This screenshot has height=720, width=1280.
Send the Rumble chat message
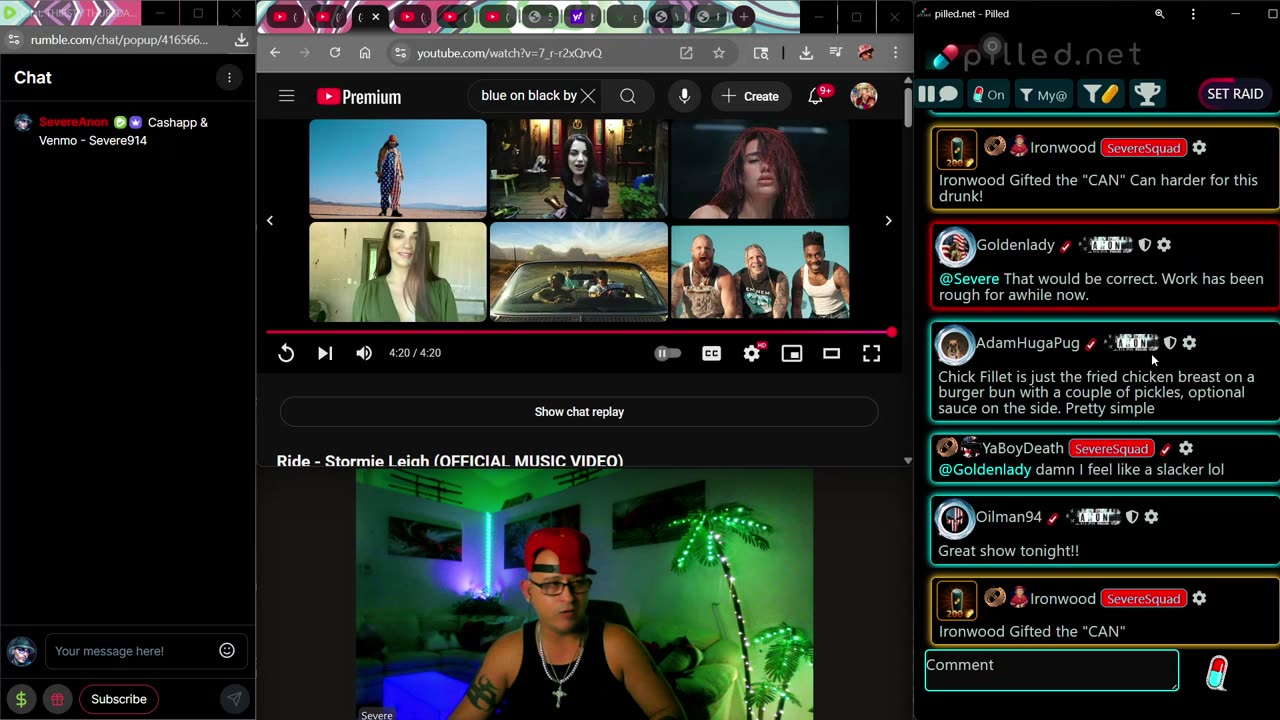[x=233, y=699]
